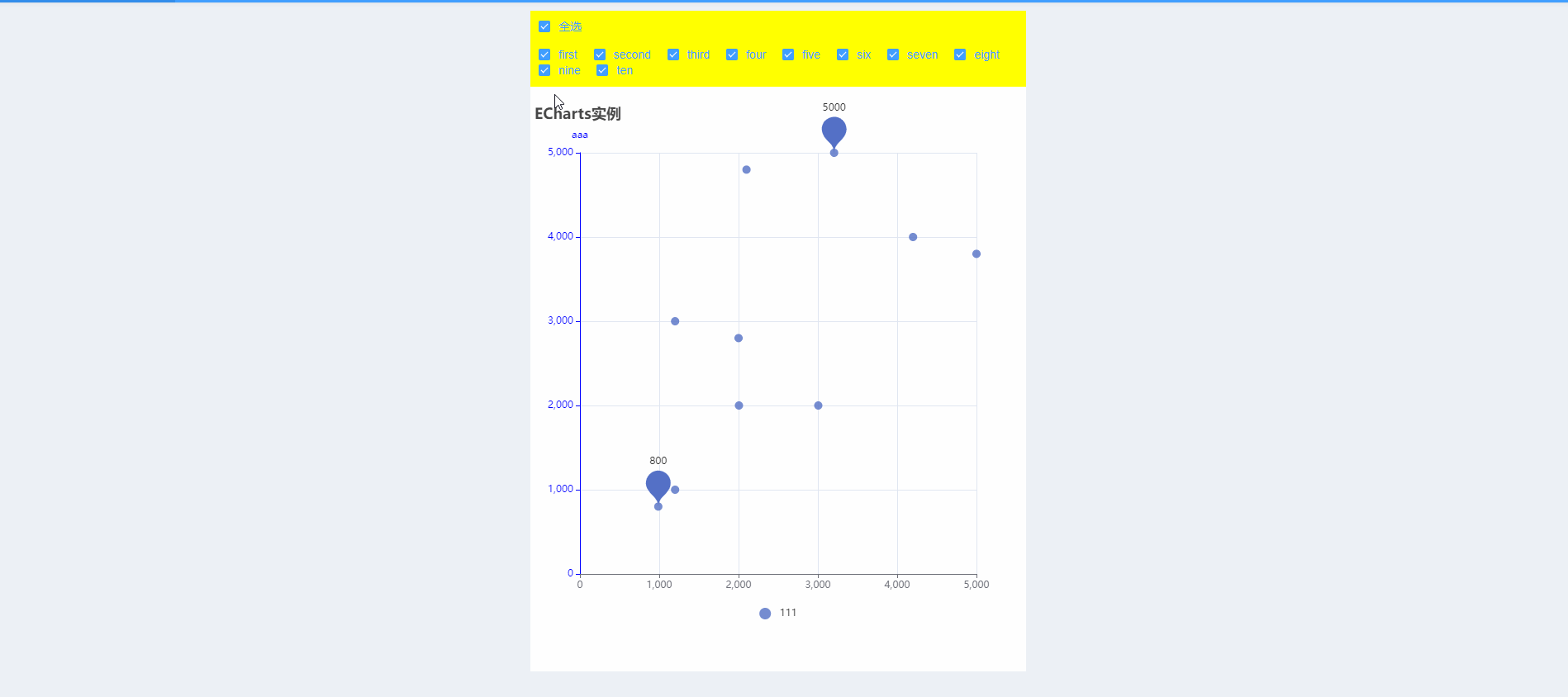The height and width of the screenshot is (697, 1568).
Task: Click the 4,000 x-axis label
Action: (897, 585)
